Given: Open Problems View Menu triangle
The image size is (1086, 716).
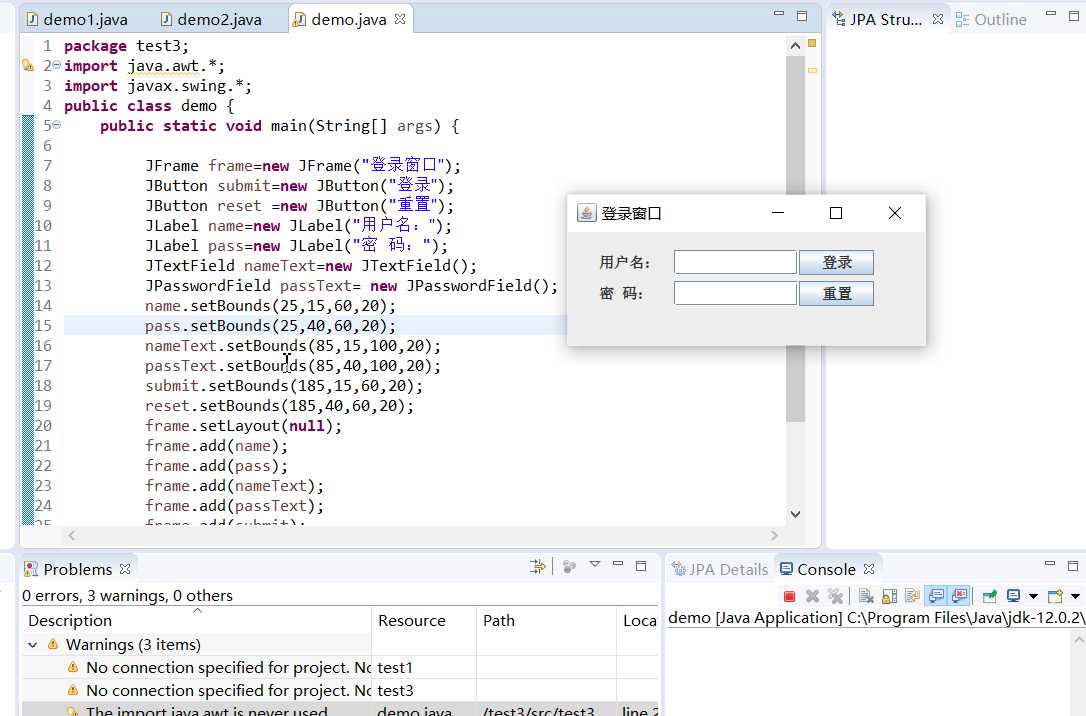Looking at the screenshot, I should tap(595, 564).
